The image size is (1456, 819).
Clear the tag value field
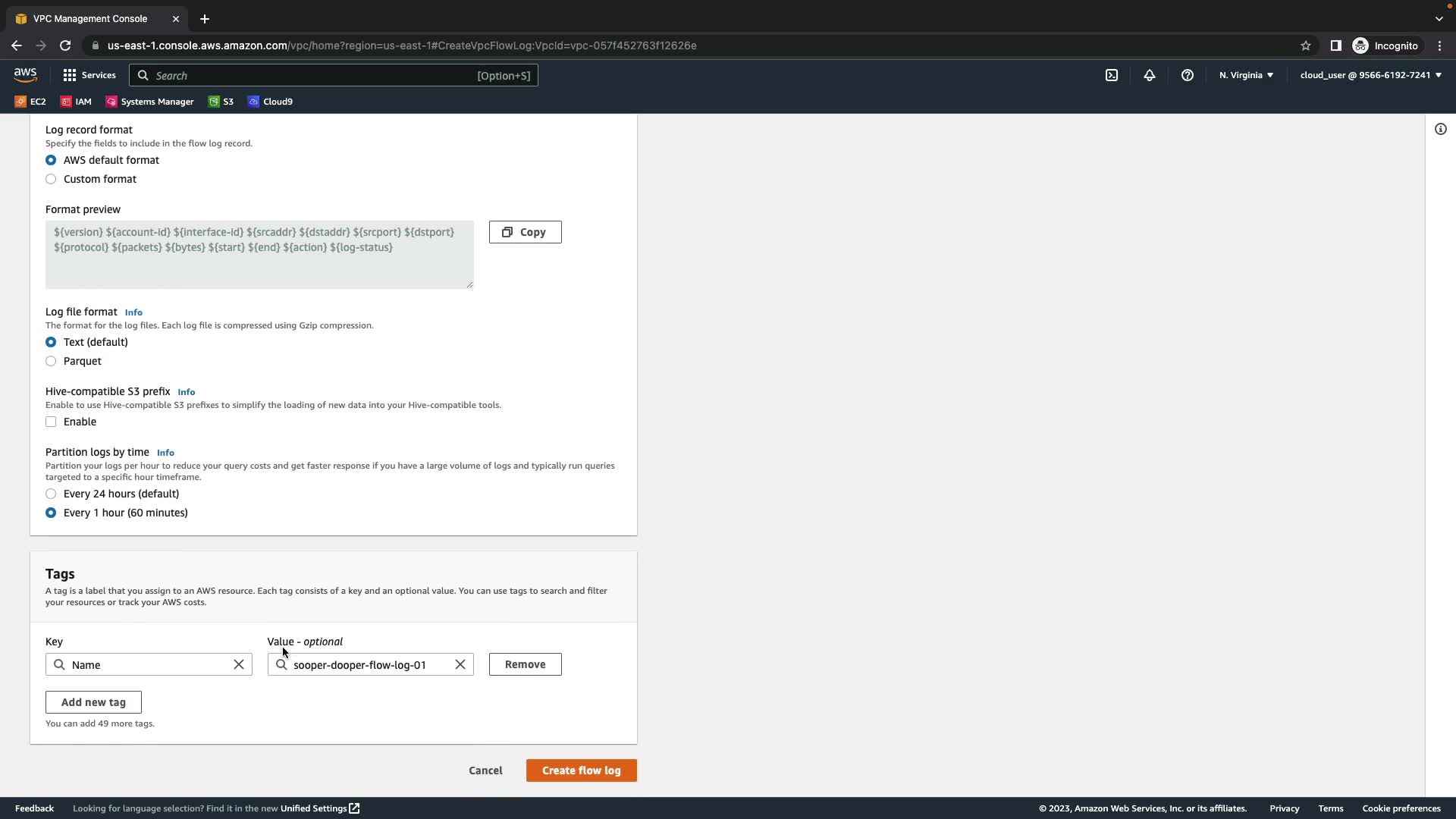click(x=460, y=664)
